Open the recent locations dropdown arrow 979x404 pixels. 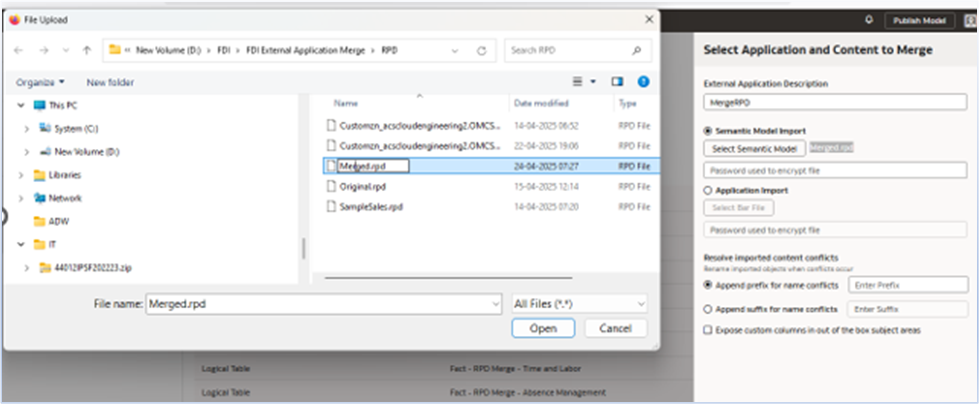(x=66, y=51)
